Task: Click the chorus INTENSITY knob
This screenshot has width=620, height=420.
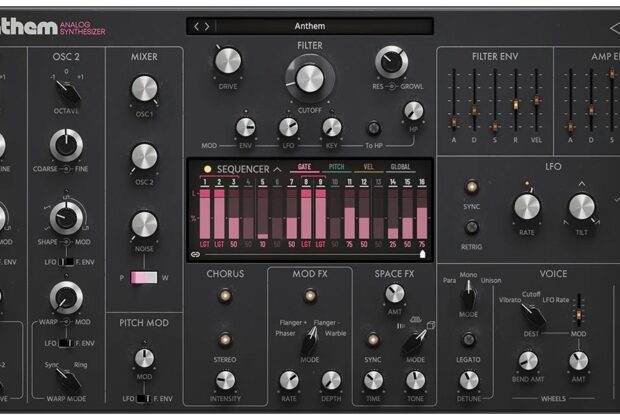Action: 225,380
